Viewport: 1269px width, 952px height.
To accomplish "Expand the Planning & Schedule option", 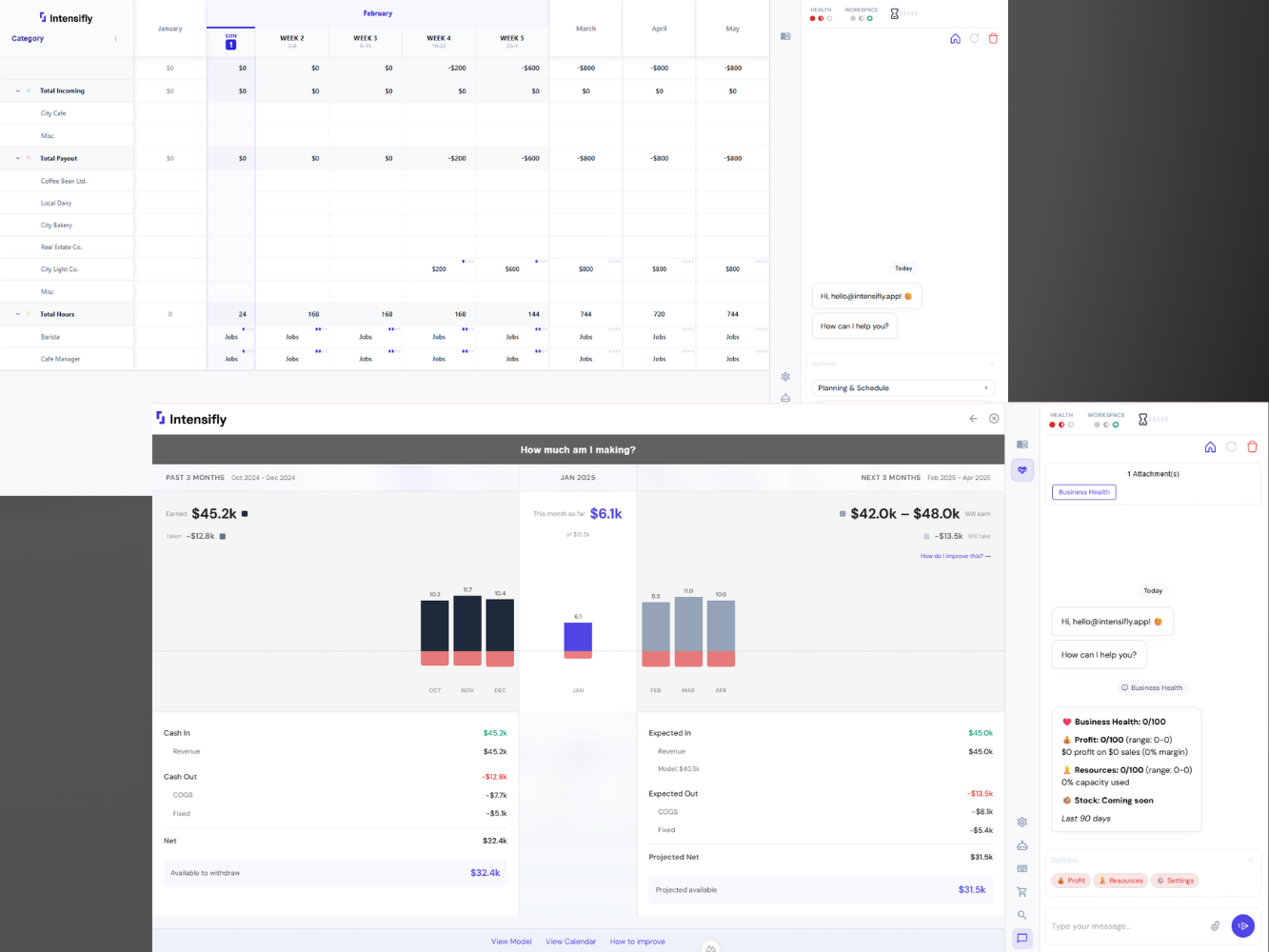I will pos(902,387).
